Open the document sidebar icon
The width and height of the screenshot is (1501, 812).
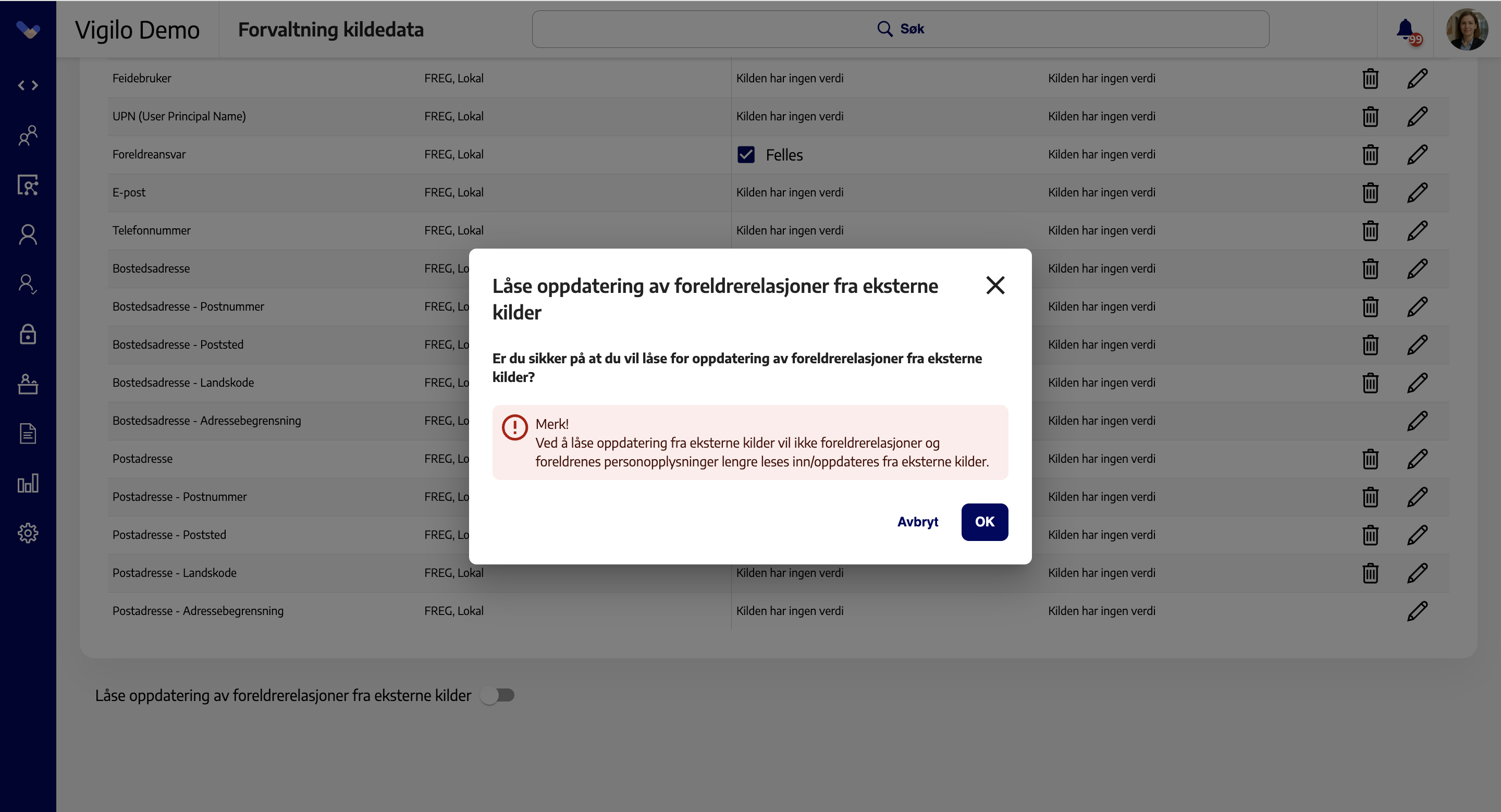point(28,434)
